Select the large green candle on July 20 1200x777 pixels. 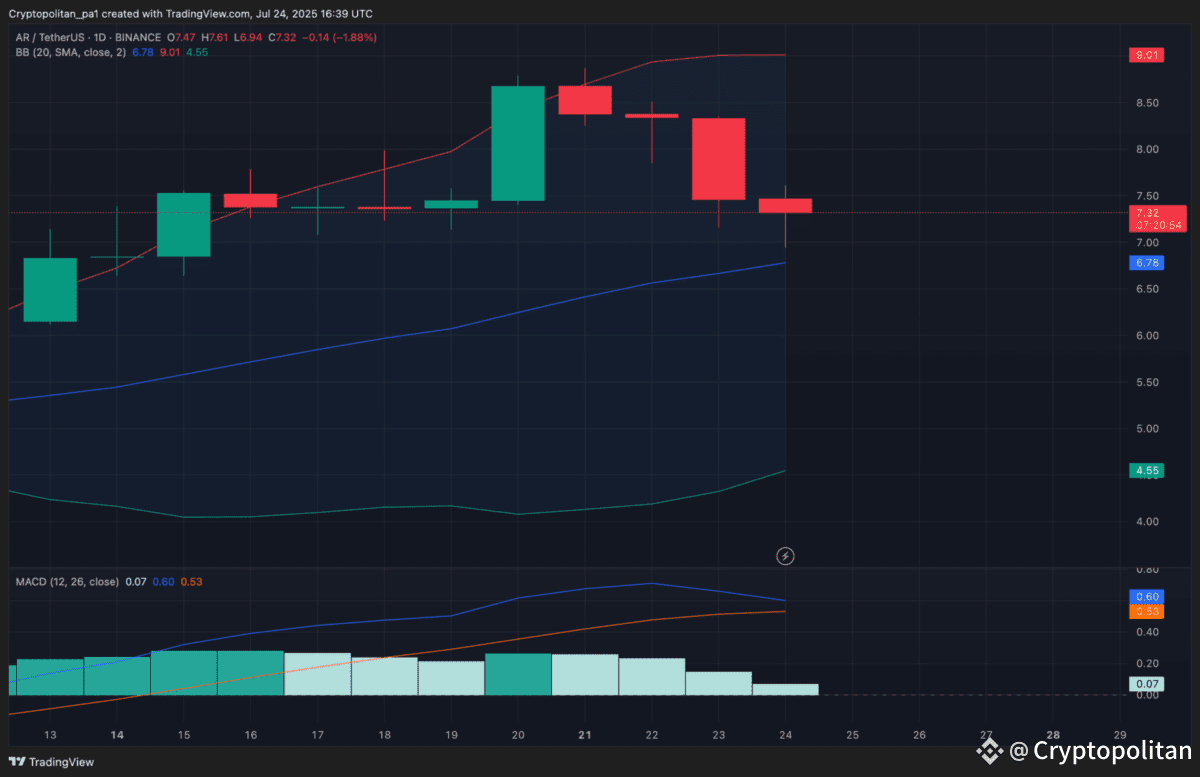[517, 145]
